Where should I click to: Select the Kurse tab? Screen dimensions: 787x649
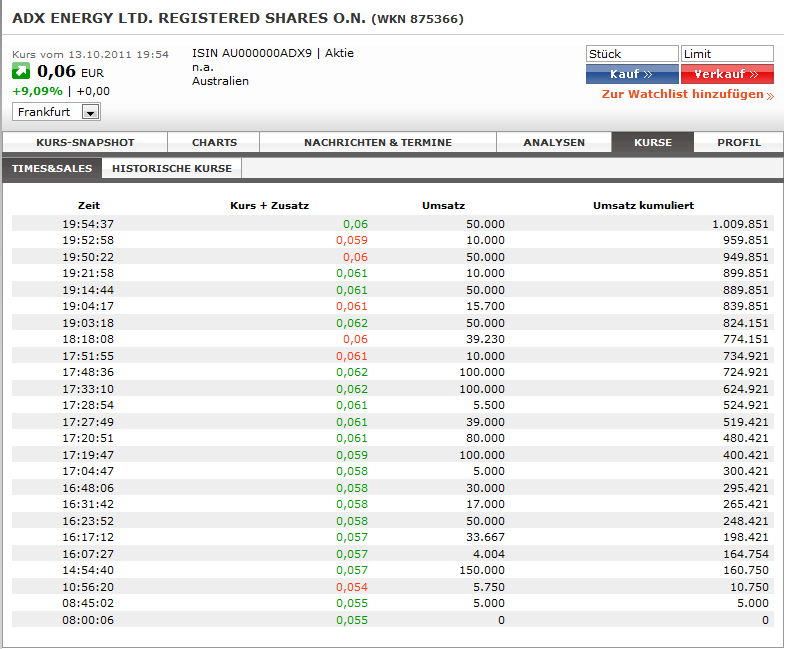[652, 143]
